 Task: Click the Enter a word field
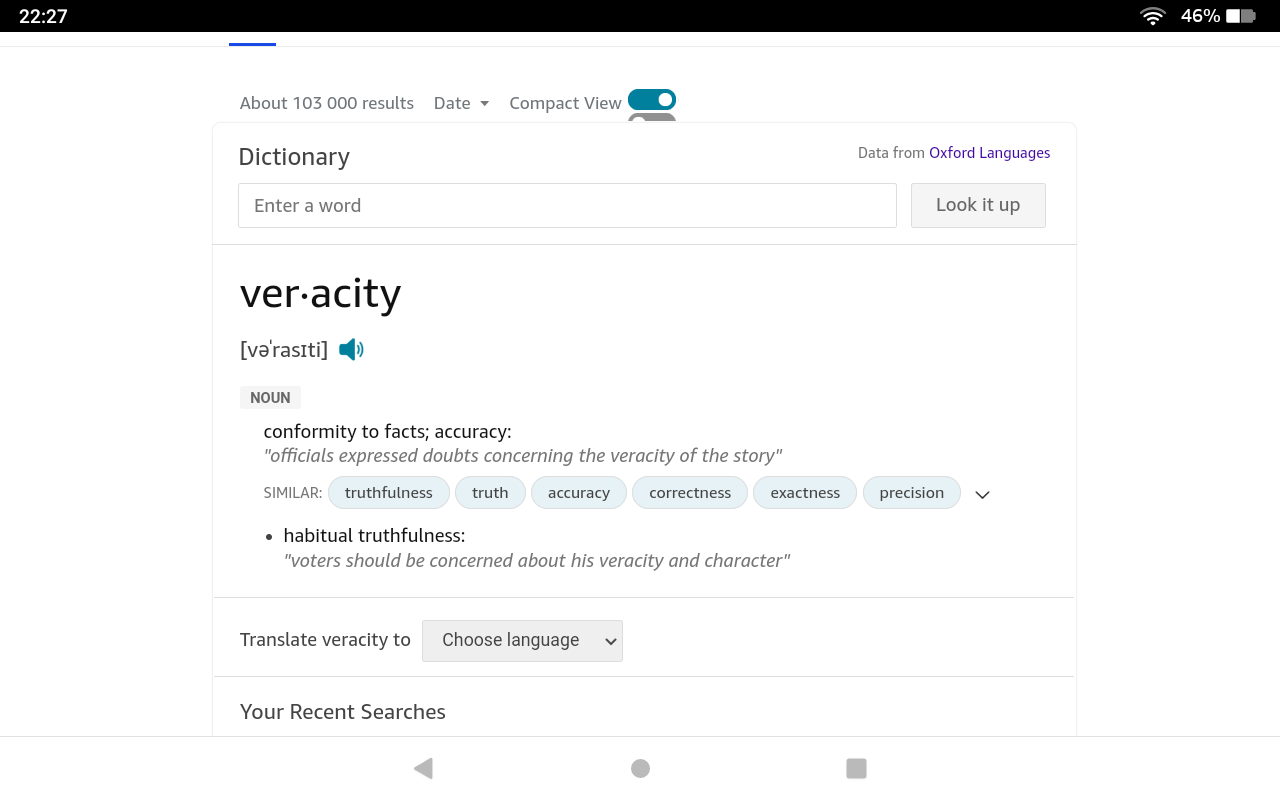point(567,206)
